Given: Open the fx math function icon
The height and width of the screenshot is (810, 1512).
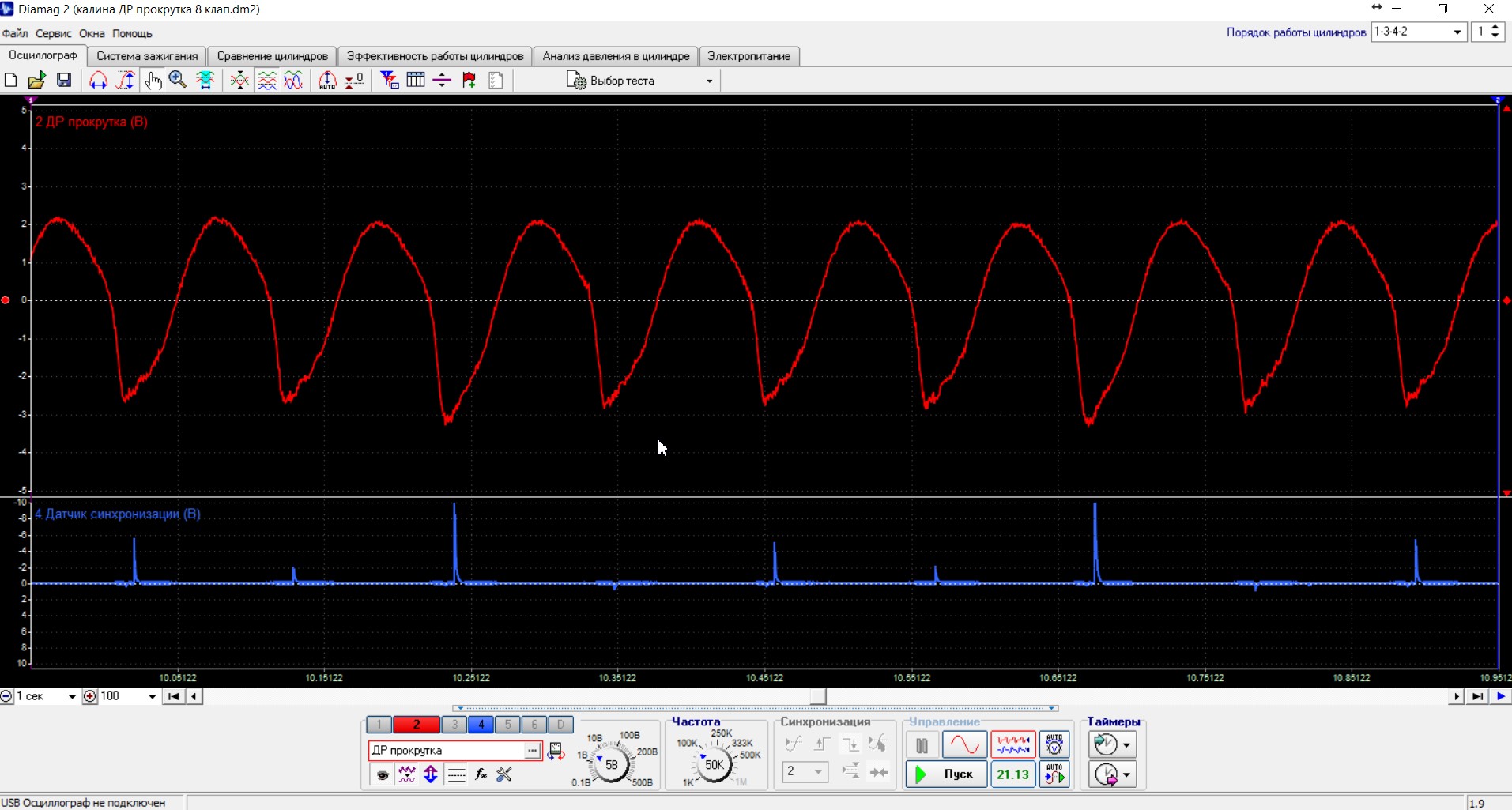Looking at the screenshot, I should (481, 774).
